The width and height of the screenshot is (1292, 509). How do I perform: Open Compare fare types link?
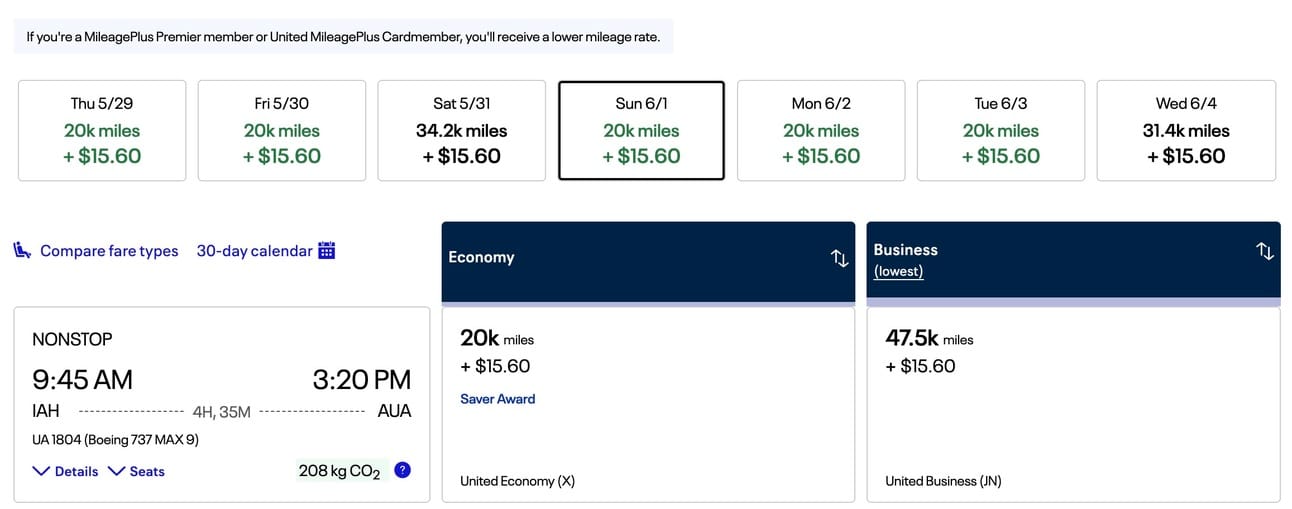(109, 251)
